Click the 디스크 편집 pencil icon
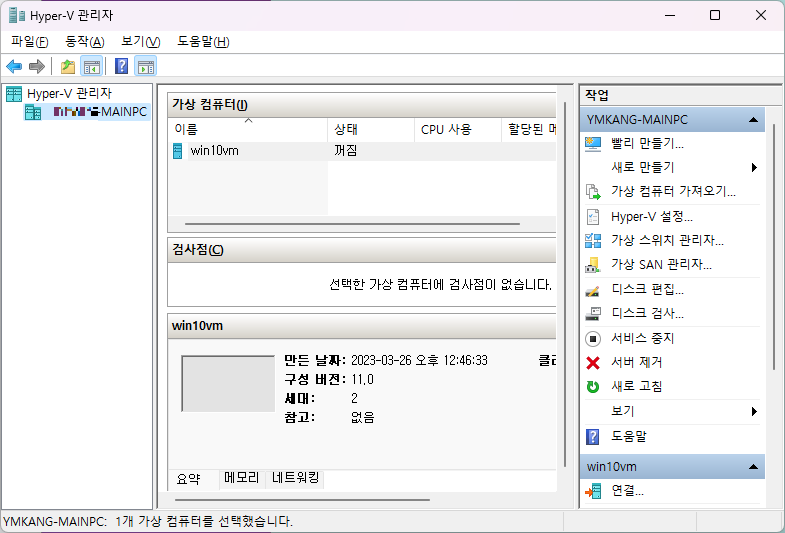785x533 pixels. tap(592, 290)
